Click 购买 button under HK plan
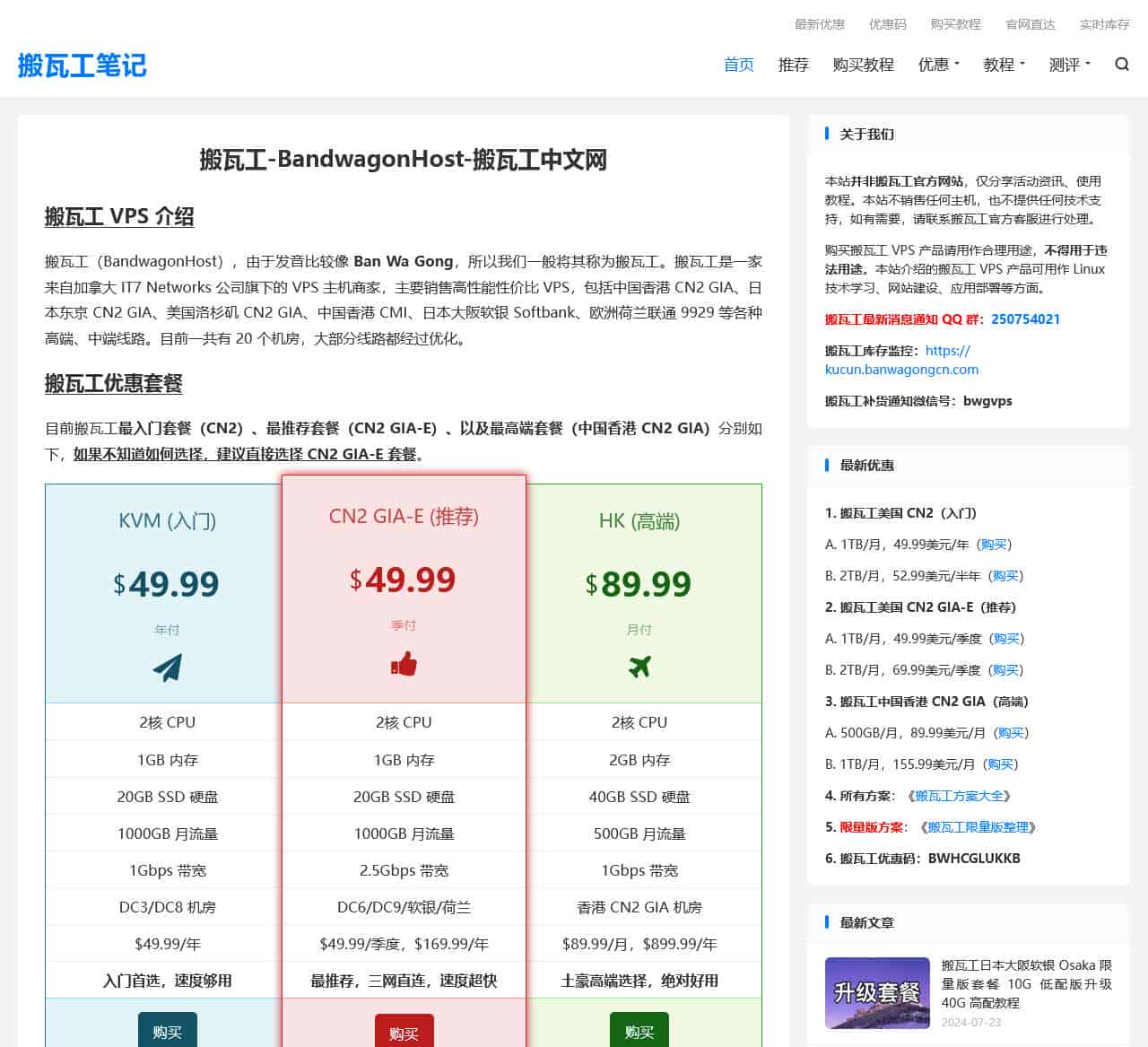The width and height of the screenshot is (1148, 1047). pos(639,1031)
